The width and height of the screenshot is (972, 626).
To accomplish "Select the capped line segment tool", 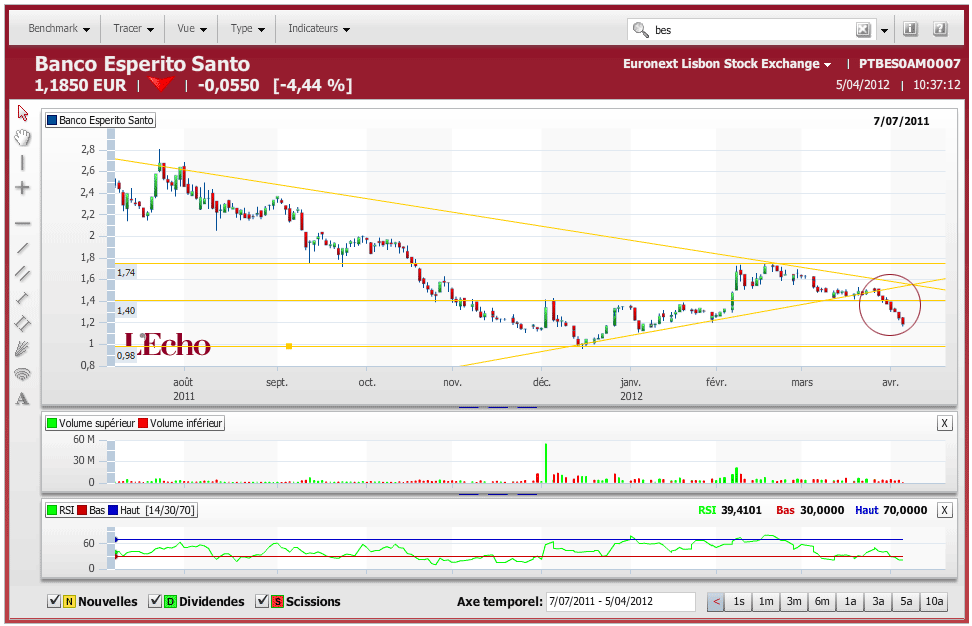I will (x=22, y=298).
